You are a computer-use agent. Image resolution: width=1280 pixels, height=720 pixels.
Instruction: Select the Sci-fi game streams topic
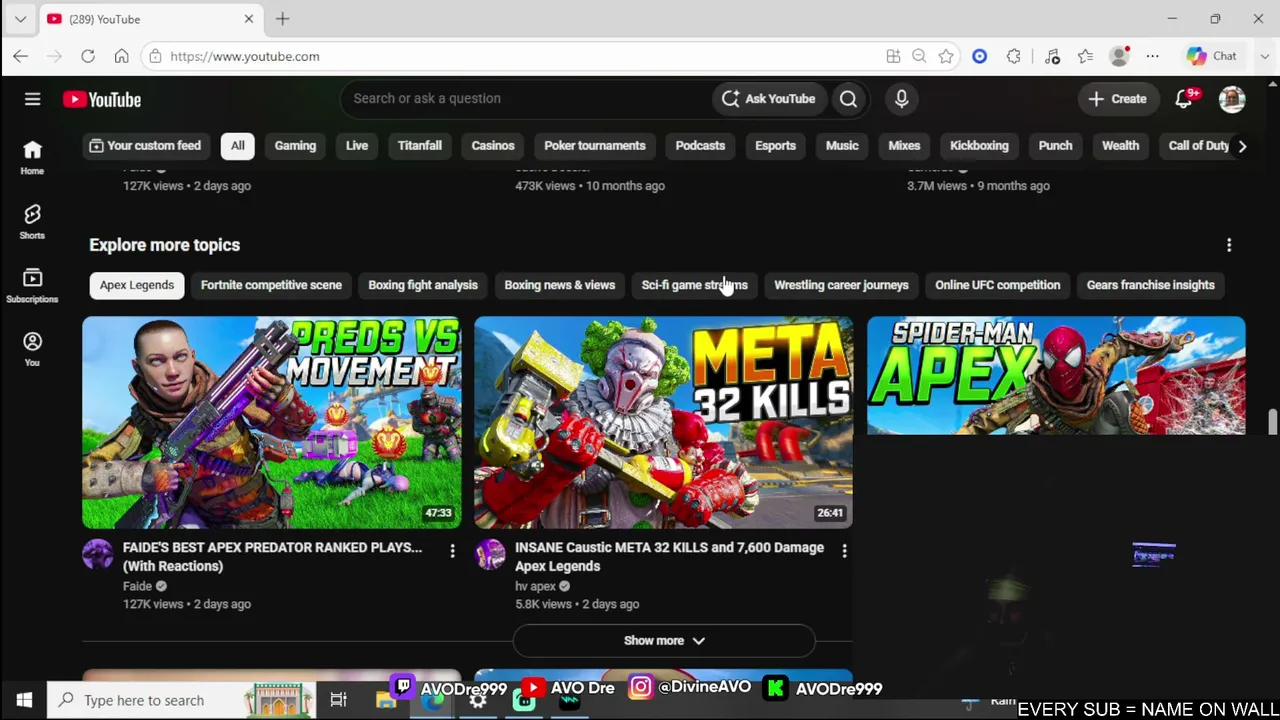point(695,285)
